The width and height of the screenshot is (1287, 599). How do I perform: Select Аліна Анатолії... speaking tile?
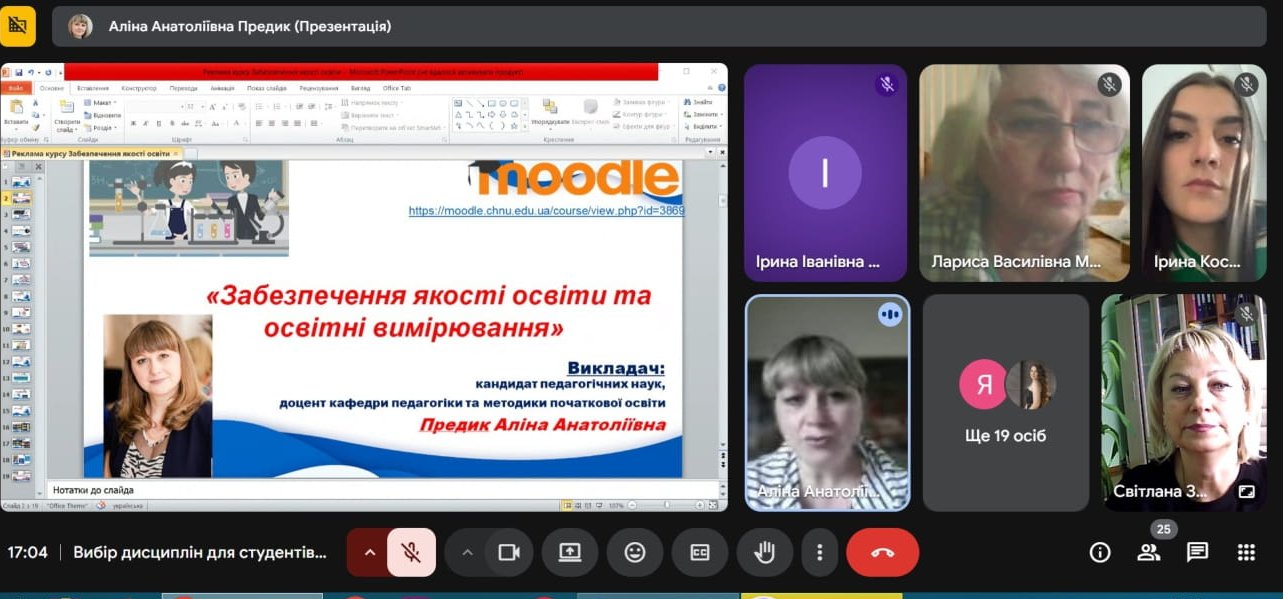click(827, 403)
